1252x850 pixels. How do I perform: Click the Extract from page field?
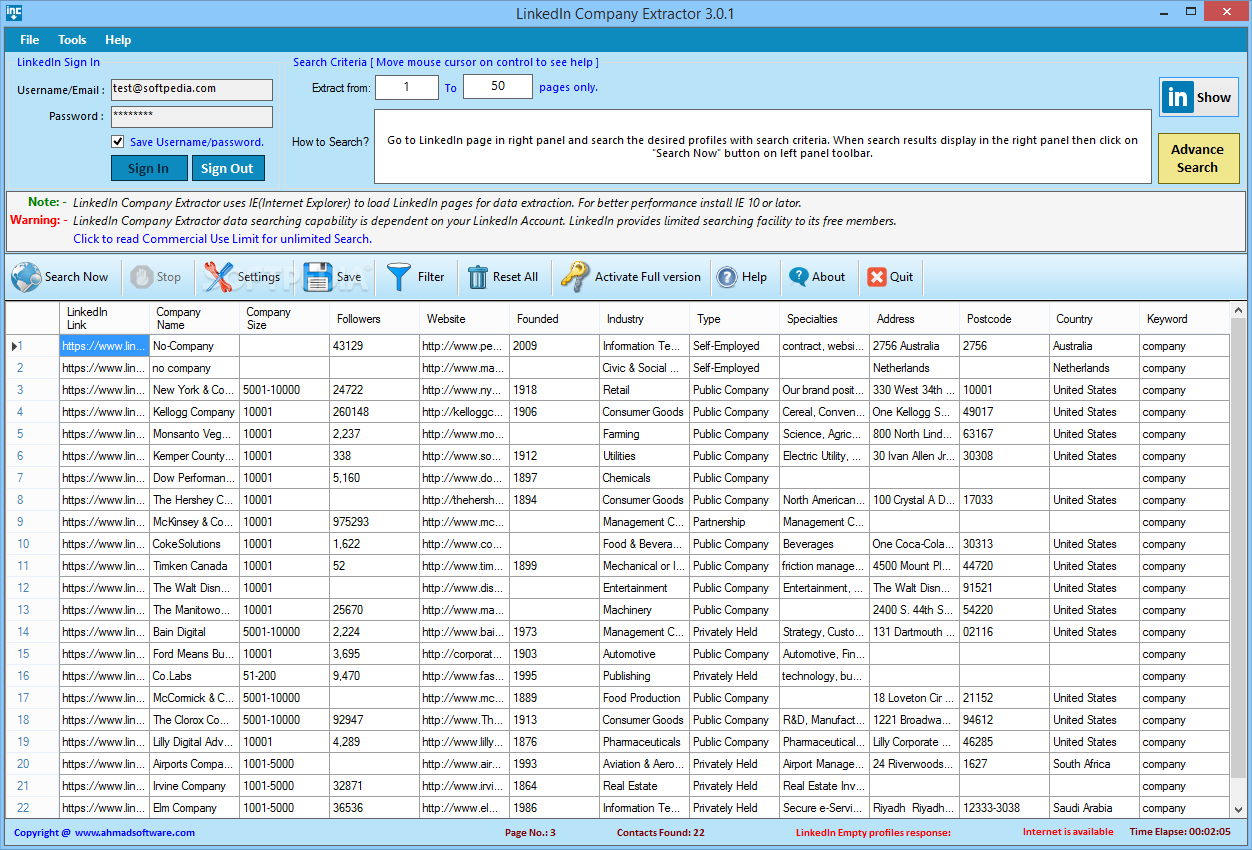pyautogui.click(x=407, y=88)
